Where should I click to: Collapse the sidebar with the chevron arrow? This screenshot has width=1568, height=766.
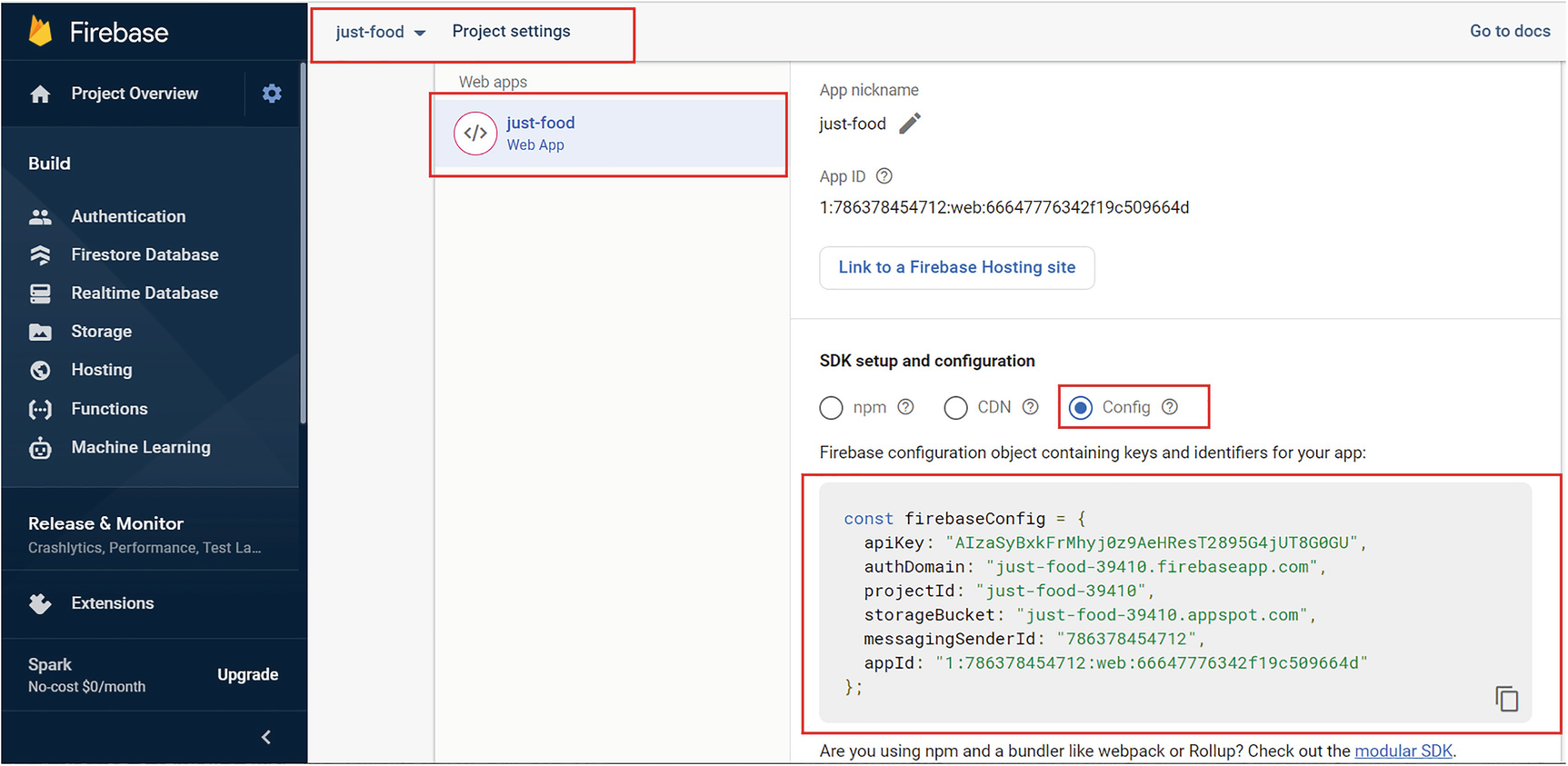[266, 737]
